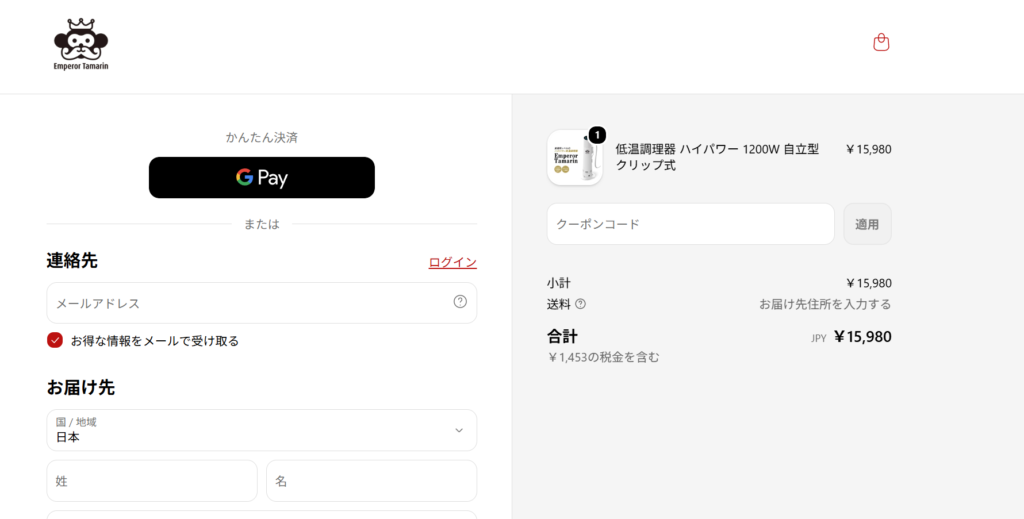
Task: Click into the 名 first name field
Action: tap(372, 481)
